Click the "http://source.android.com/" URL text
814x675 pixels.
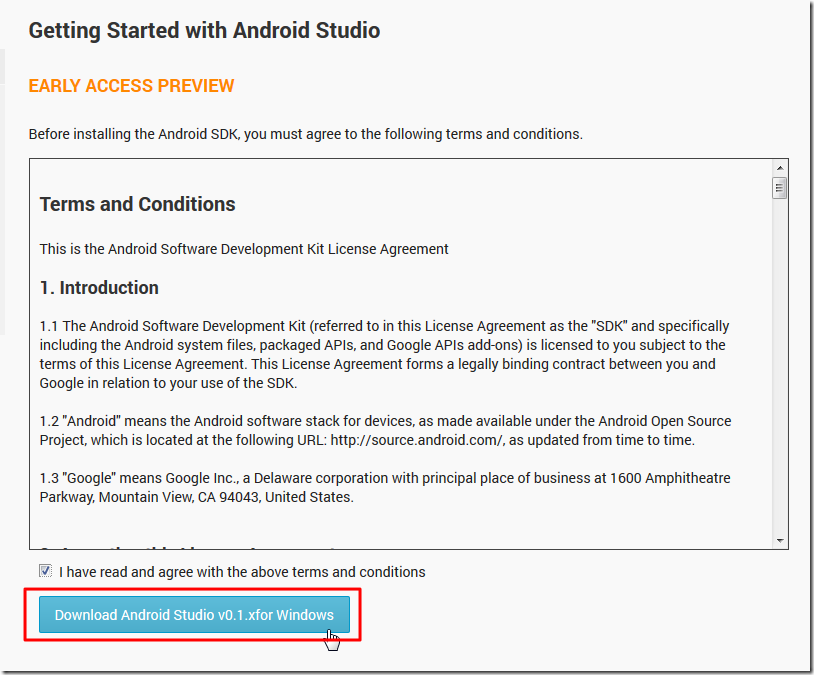pos(417,440)
